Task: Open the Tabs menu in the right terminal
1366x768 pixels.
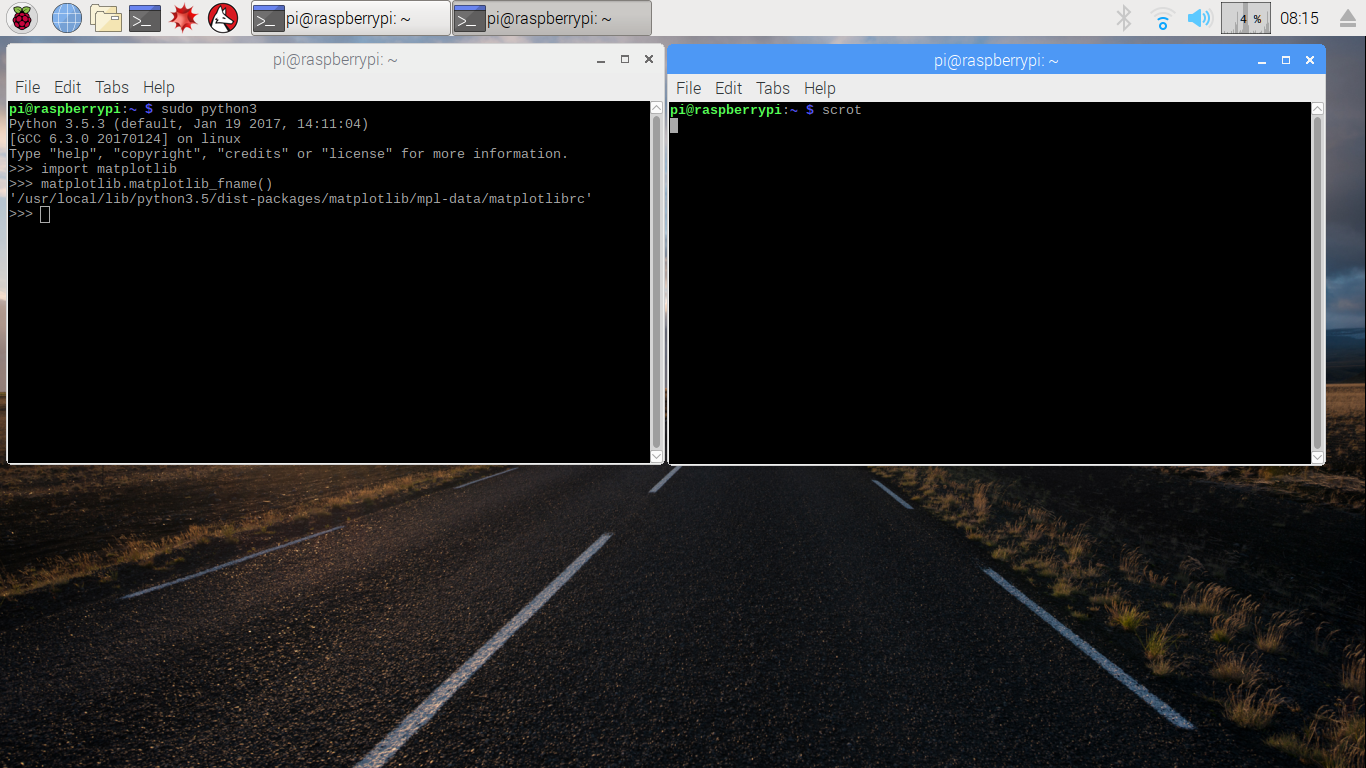Action: [773, 88]
